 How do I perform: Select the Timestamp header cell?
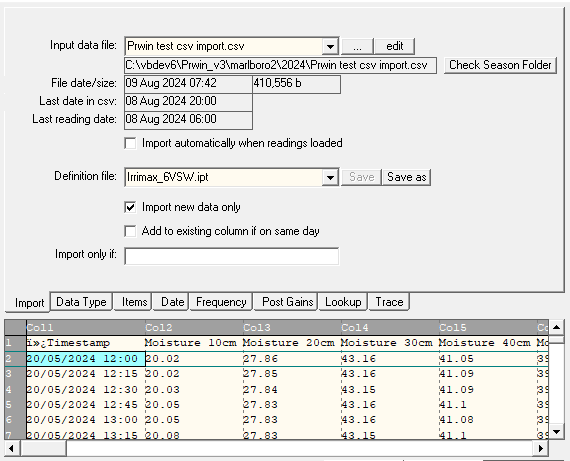pyautogui.click(x=85, y=343)
